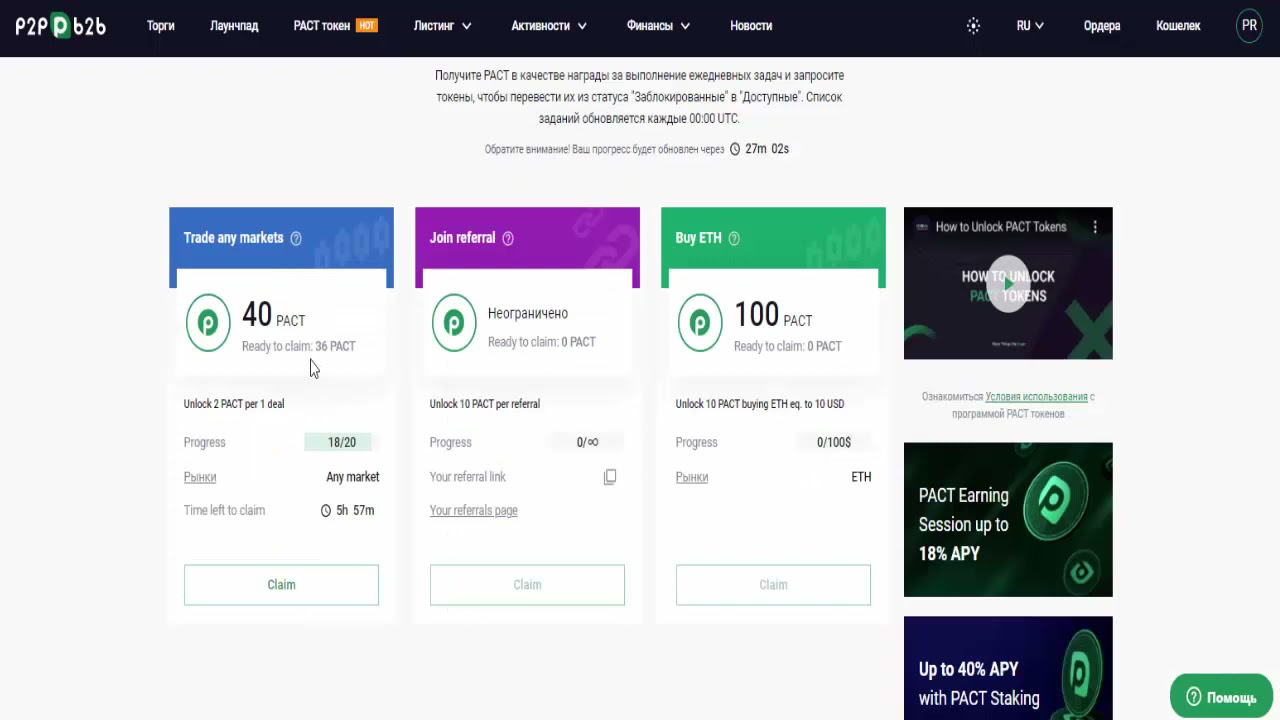Open help icon next to Trade any markets
This screenshot has width=1280, height=720.
pos(296,238)
